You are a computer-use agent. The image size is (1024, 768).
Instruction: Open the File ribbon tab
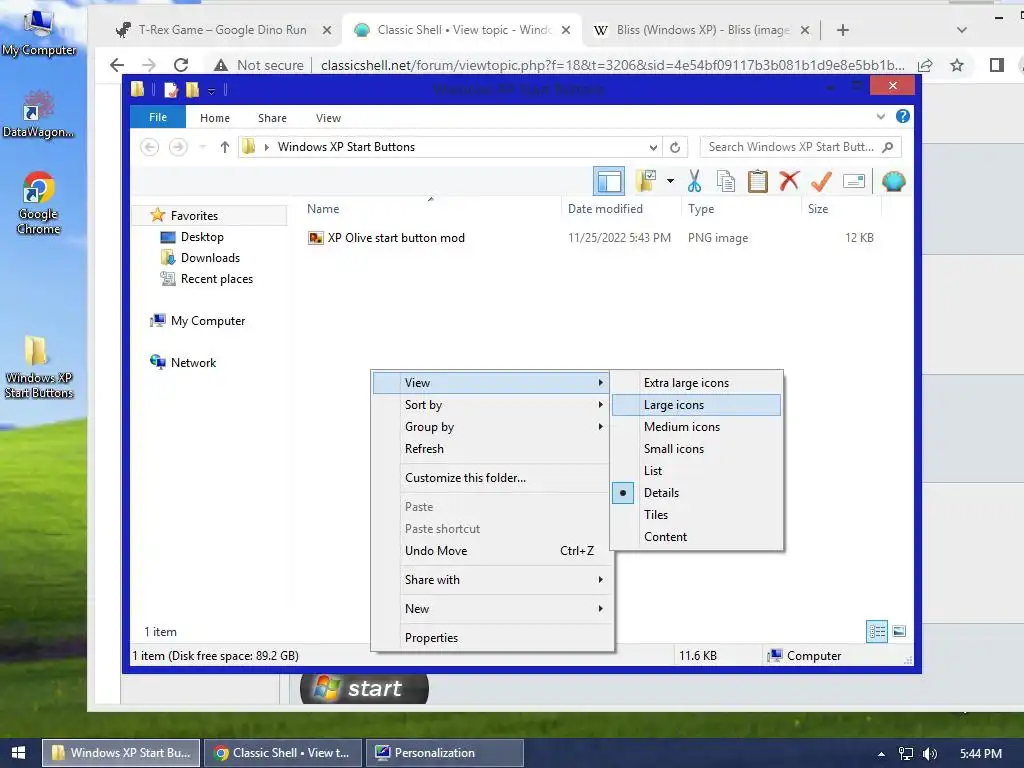(x=157, y=117)
